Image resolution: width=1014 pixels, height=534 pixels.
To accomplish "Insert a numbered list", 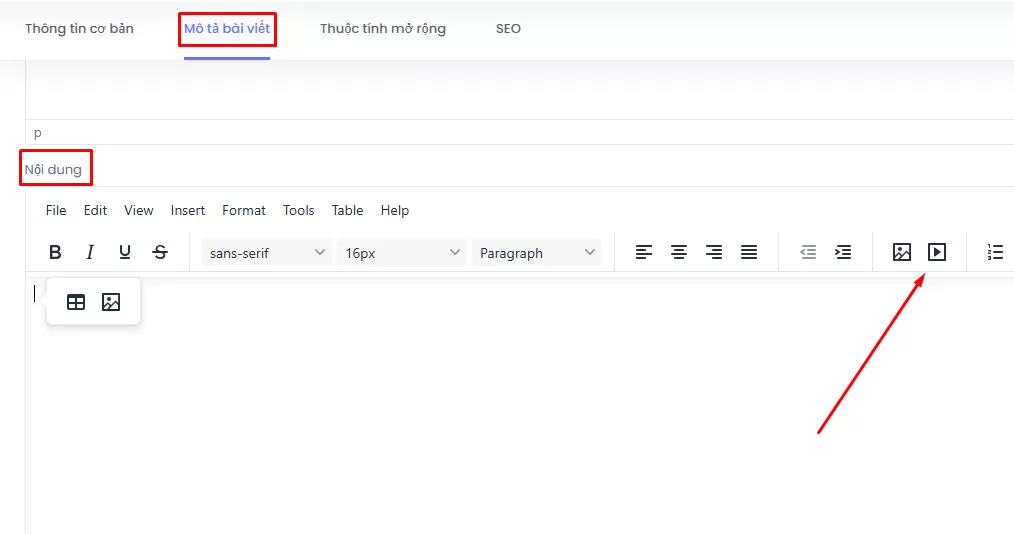I will (995, 253).
